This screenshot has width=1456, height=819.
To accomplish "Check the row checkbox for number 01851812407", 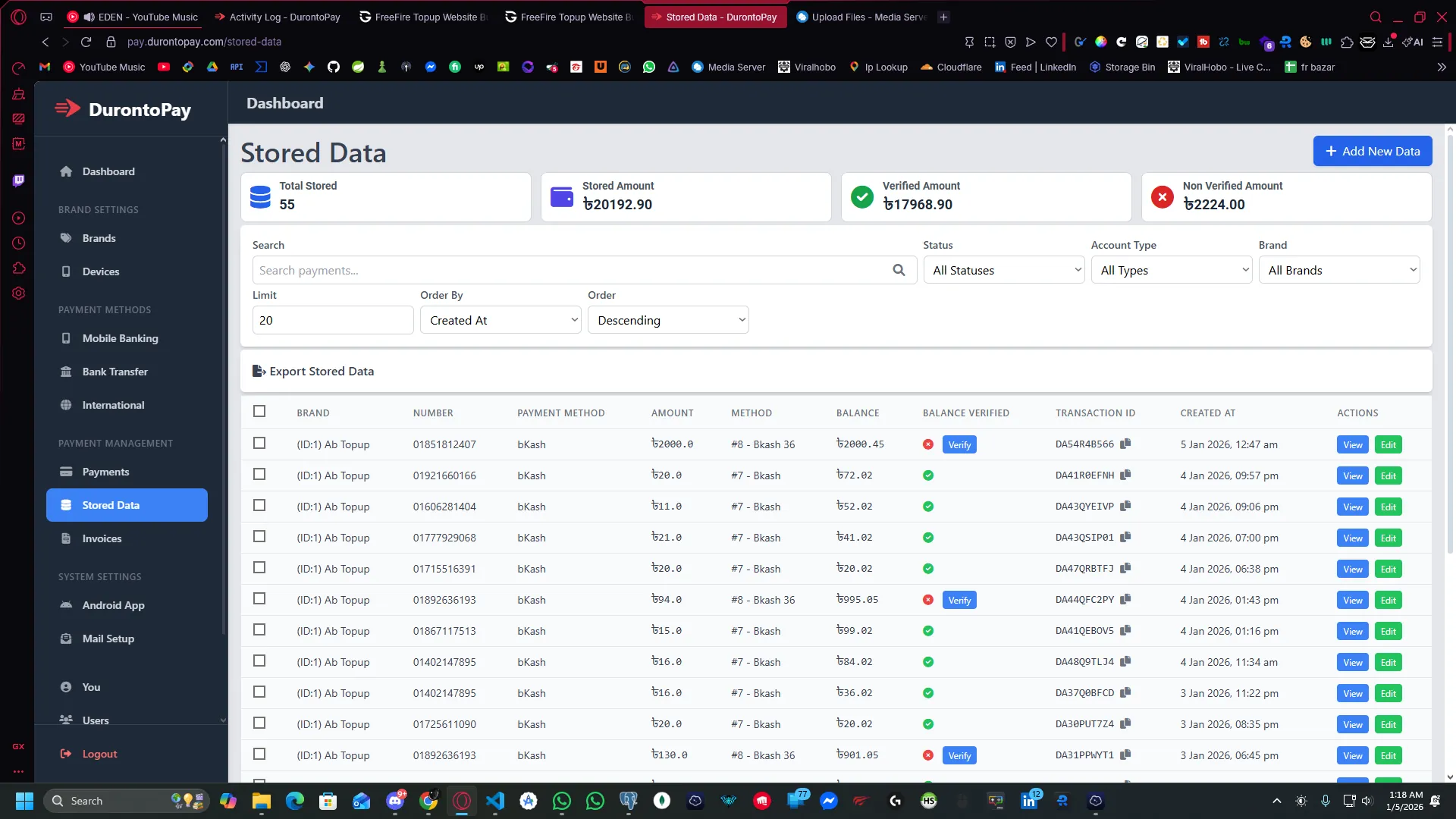I will point(259,443).
